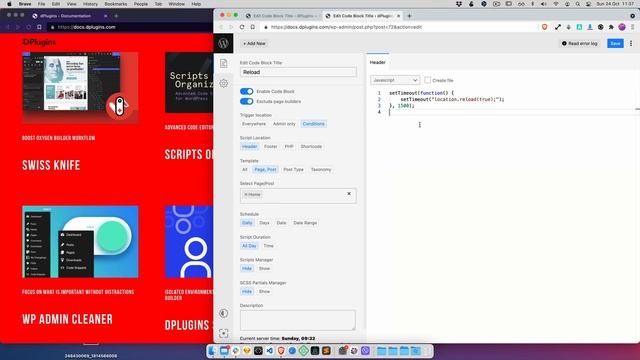Show the Scripts Manager
Viewport: 640px width, 360px height.
264,269
